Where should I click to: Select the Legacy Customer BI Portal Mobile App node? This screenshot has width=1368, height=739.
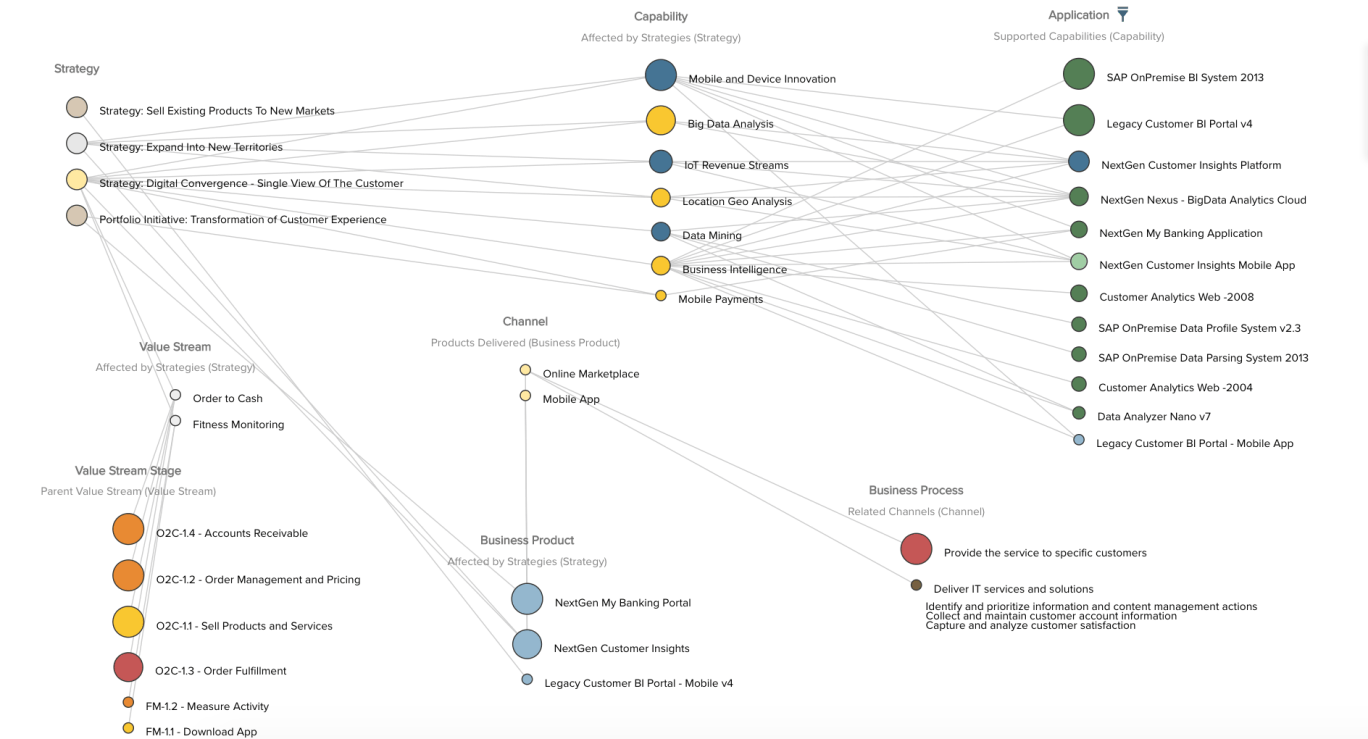tap(1079, 440)
